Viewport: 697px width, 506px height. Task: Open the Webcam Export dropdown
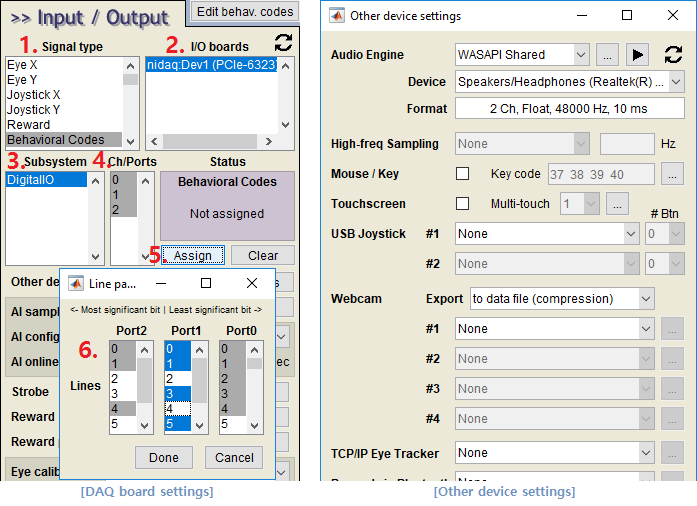[562, 299]
